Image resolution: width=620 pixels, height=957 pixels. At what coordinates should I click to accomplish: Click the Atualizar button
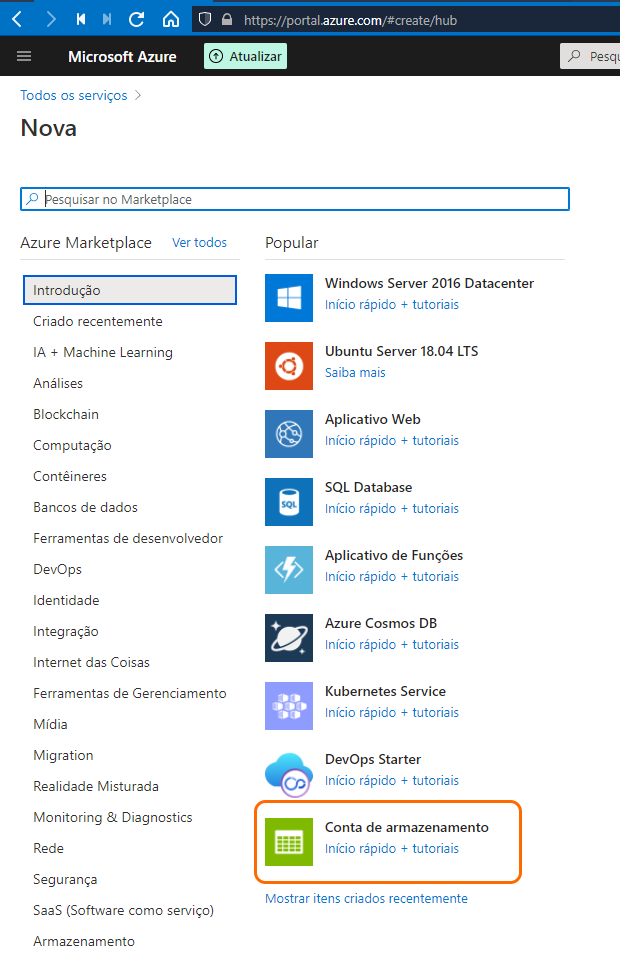pyautogui.click(x=245, y=56)
